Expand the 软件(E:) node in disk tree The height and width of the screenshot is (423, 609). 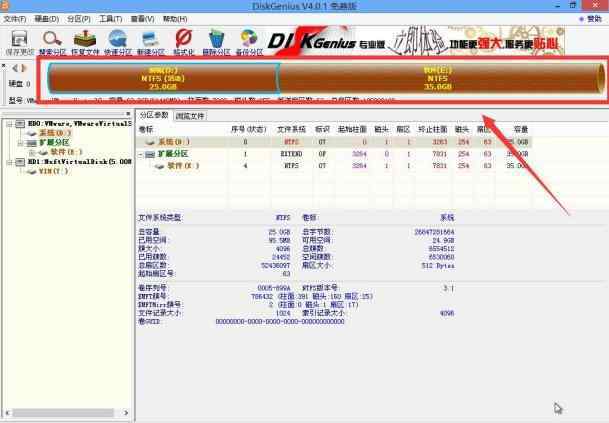(x=32, y=152)
